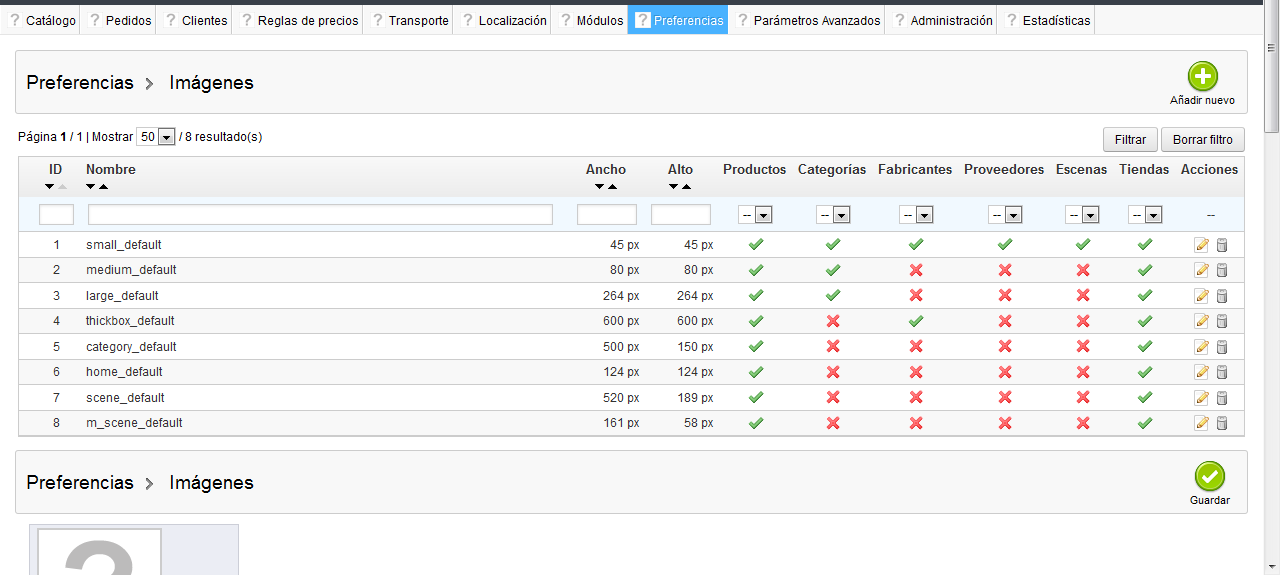Screen dimensions: 1280x575
Task: Open the Estadísticas tab
Action: 1046,20
